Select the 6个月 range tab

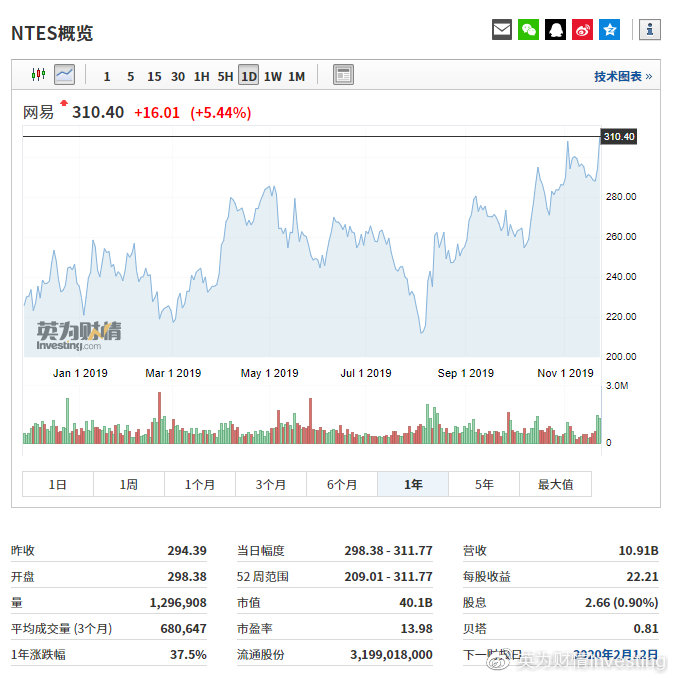coord(342,484)
